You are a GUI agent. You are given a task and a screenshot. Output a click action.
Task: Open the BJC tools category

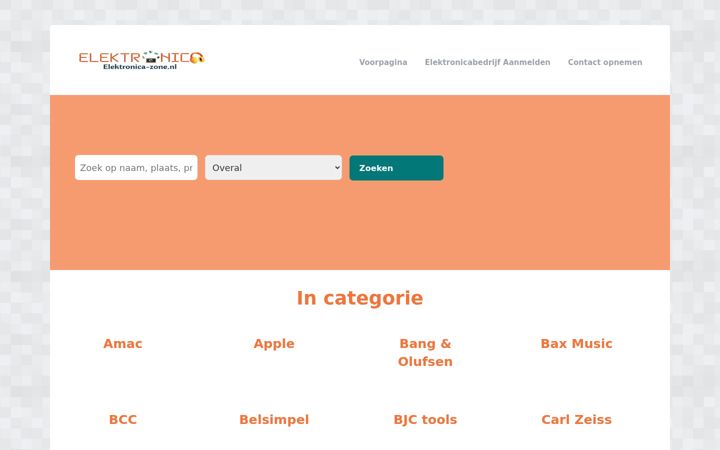pos(425,419)
